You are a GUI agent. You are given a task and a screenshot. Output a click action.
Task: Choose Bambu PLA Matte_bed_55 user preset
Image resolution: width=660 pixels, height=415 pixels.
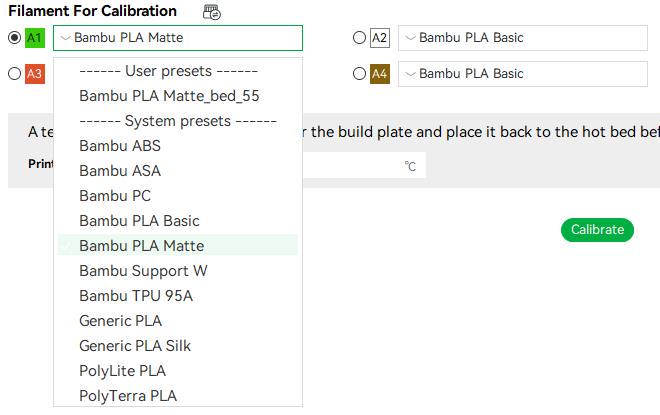point(178,96)
